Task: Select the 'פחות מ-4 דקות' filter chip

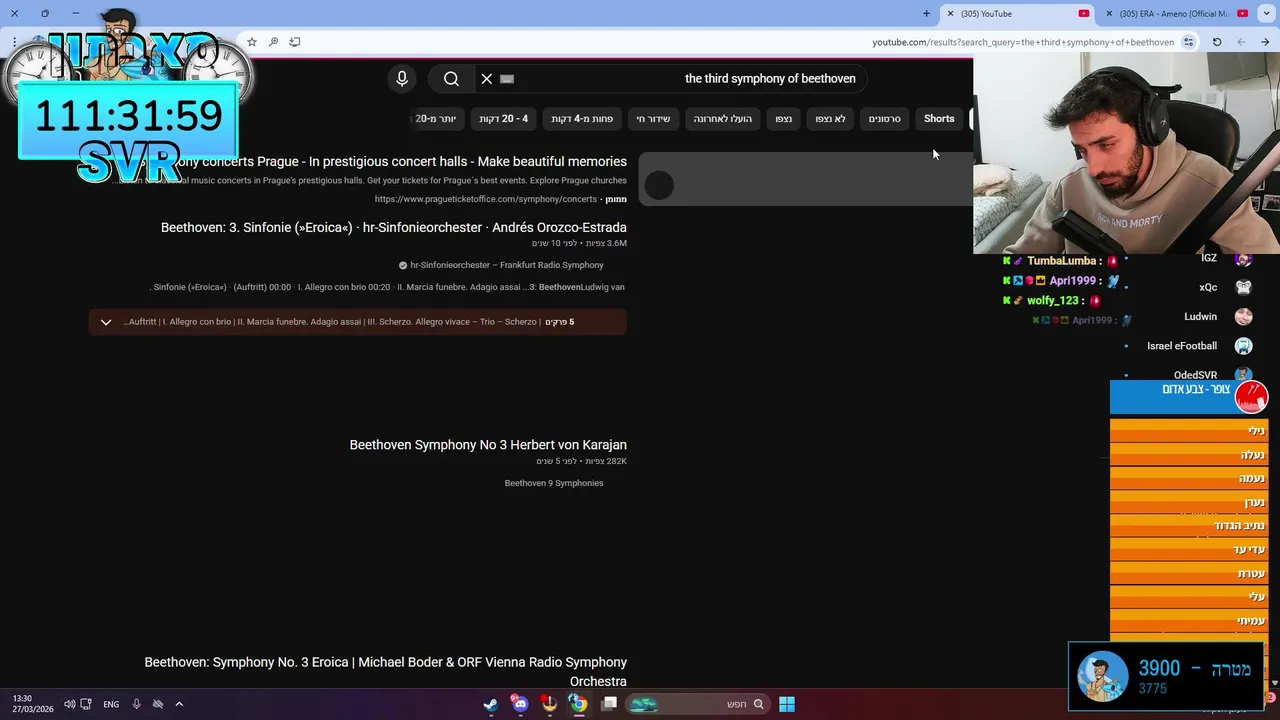Action: [x=582, y=119]
